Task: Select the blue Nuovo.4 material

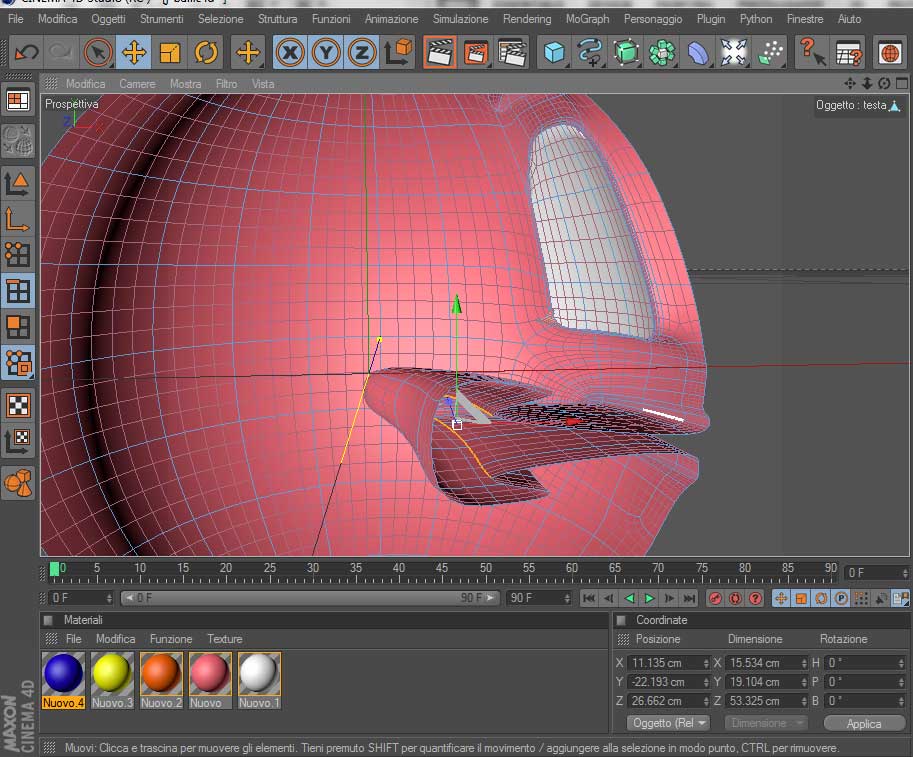Action: pyautogui.click(x=62, y=673)
